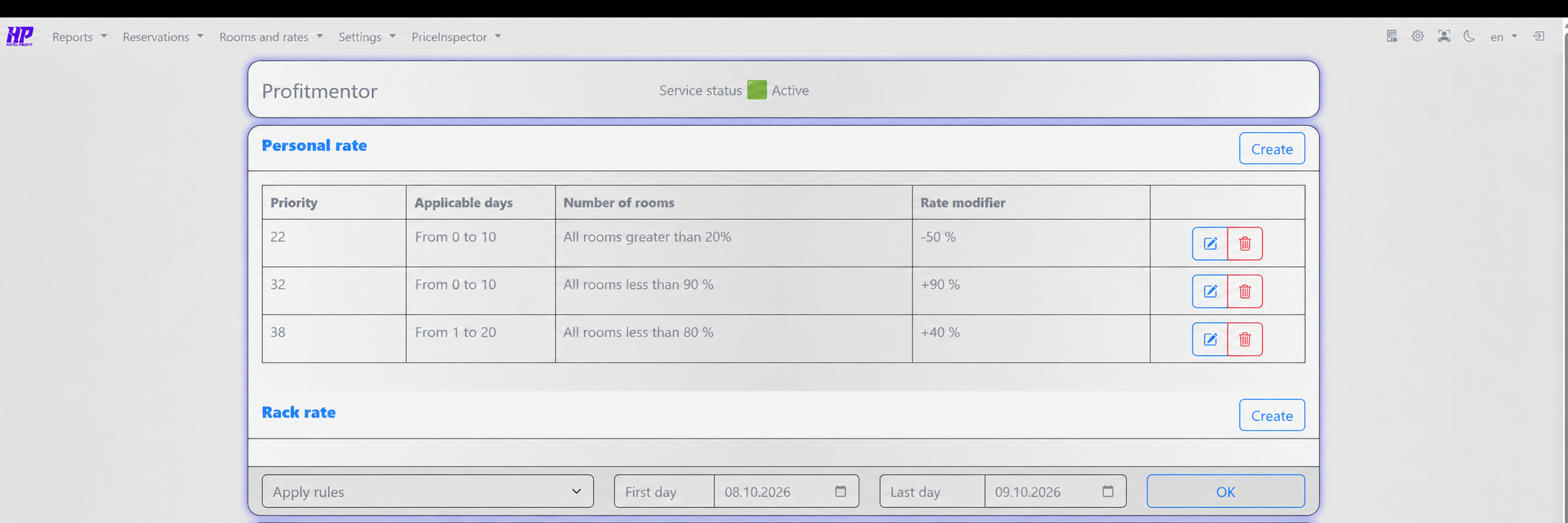The image size is (1568, 523).
Task: Delete the priority 22 rule
Action: pyautogui.click(x=1245, y=243)
